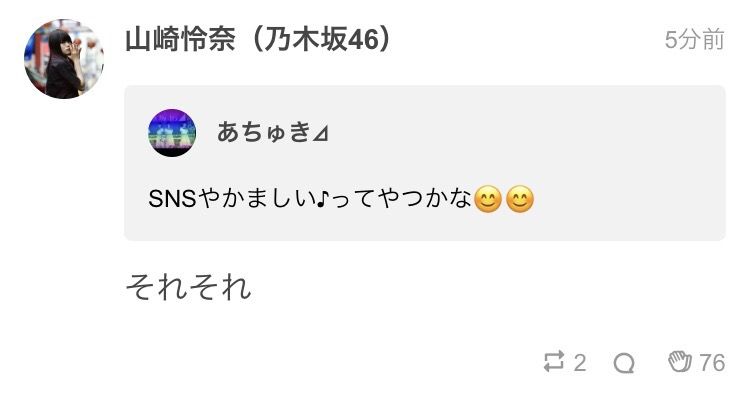
Task: Click the triangle symbol after あちゅき
Action: [320, 134]
